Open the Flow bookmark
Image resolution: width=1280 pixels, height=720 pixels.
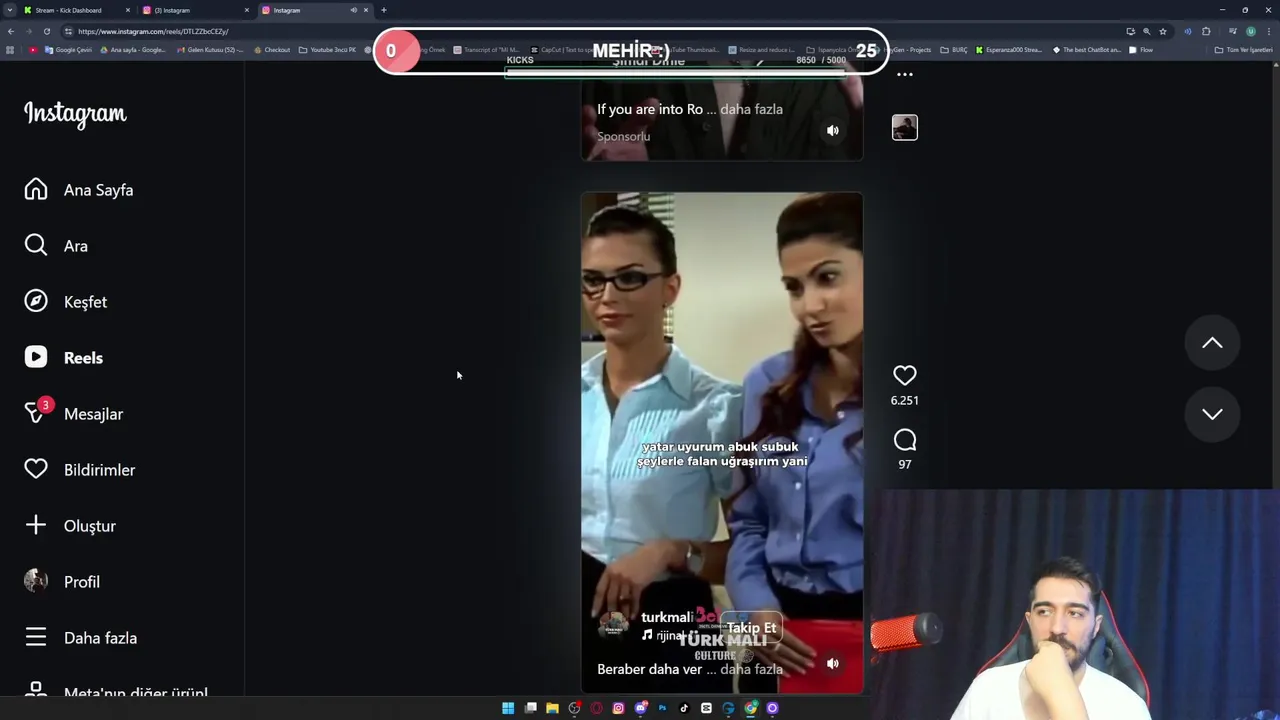point(1140,50)
